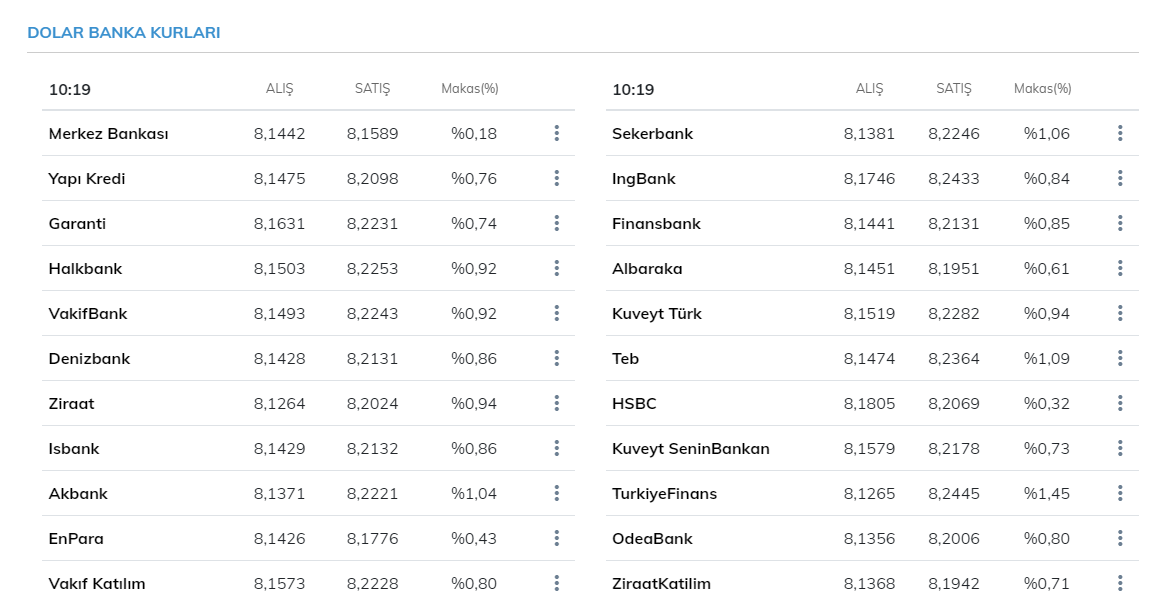Click the kebab icon for OdeaBank row
Viewport: 1152px width, 616px height.
[1120, 538]
